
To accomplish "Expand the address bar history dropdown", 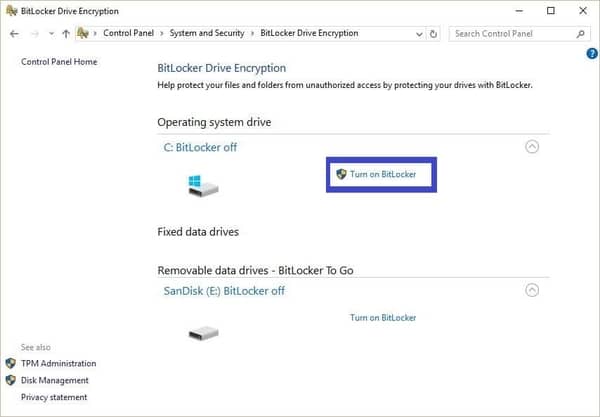I will coord(419,34).
